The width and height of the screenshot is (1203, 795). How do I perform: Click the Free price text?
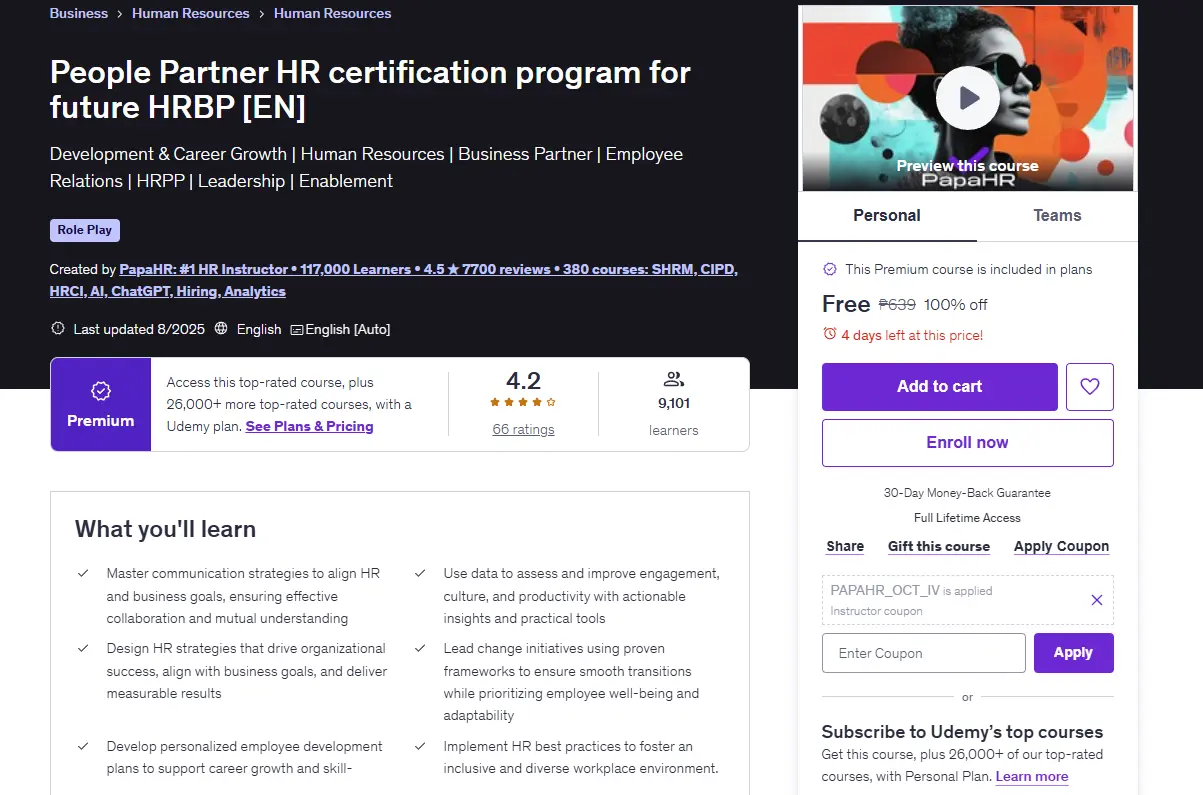point(846,304)
